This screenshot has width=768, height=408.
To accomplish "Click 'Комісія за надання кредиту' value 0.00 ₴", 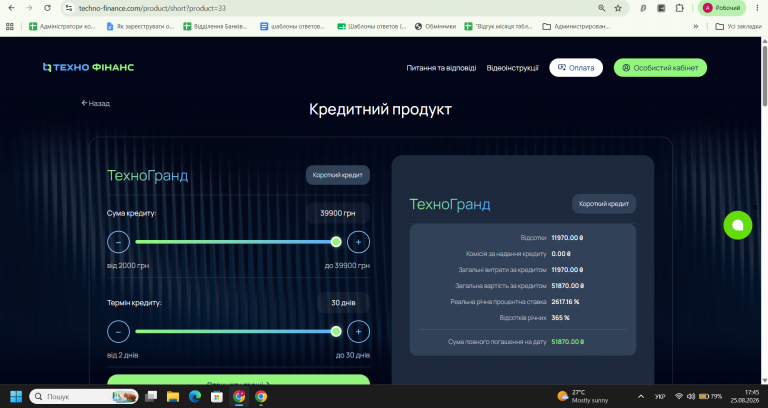I will [x=561, y=254].
